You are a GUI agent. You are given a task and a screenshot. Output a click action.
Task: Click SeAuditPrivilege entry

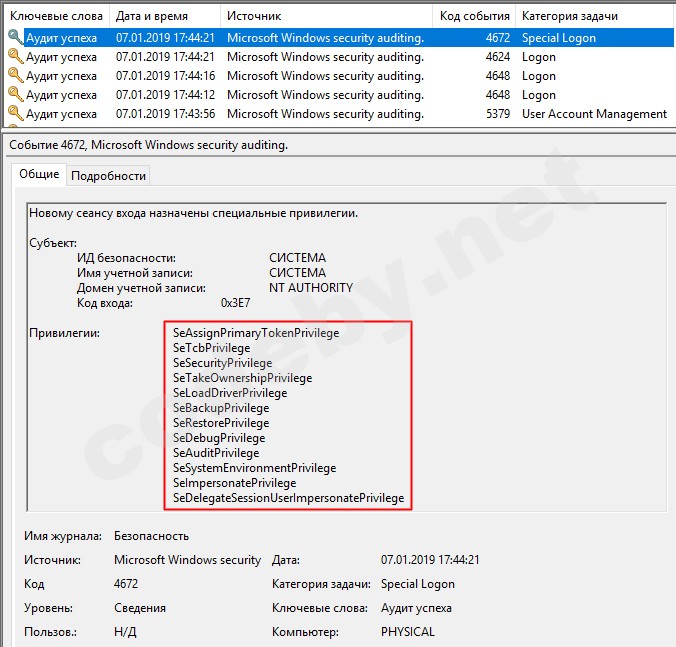pos(216,453)
